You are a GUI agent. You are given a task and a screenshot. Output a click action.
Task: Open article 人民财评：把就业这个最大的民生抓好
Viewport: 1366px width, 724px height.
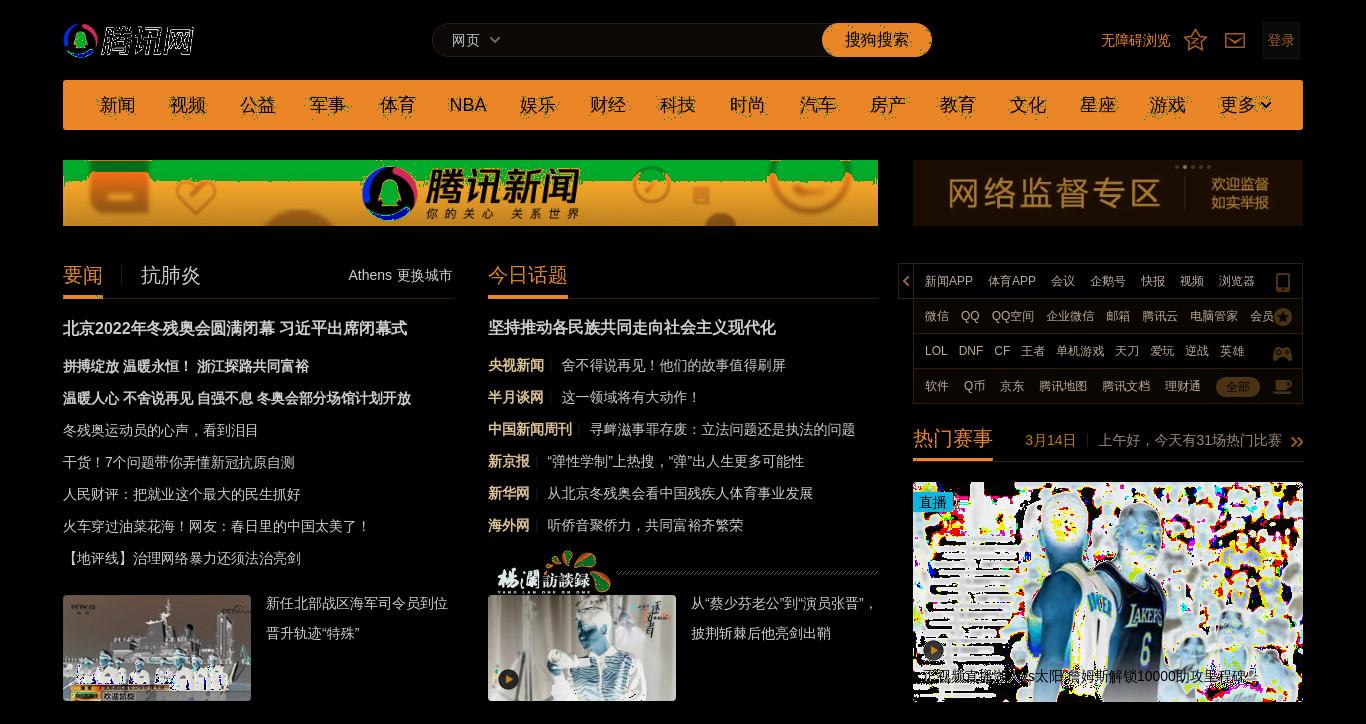tap(182, 494)
